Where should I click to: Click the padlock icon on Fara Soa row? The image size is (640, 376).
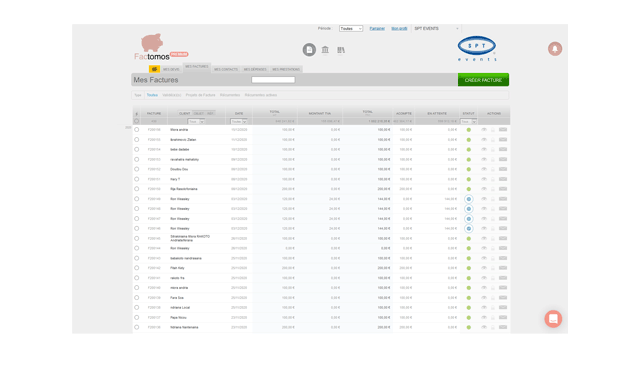point(493,298)
